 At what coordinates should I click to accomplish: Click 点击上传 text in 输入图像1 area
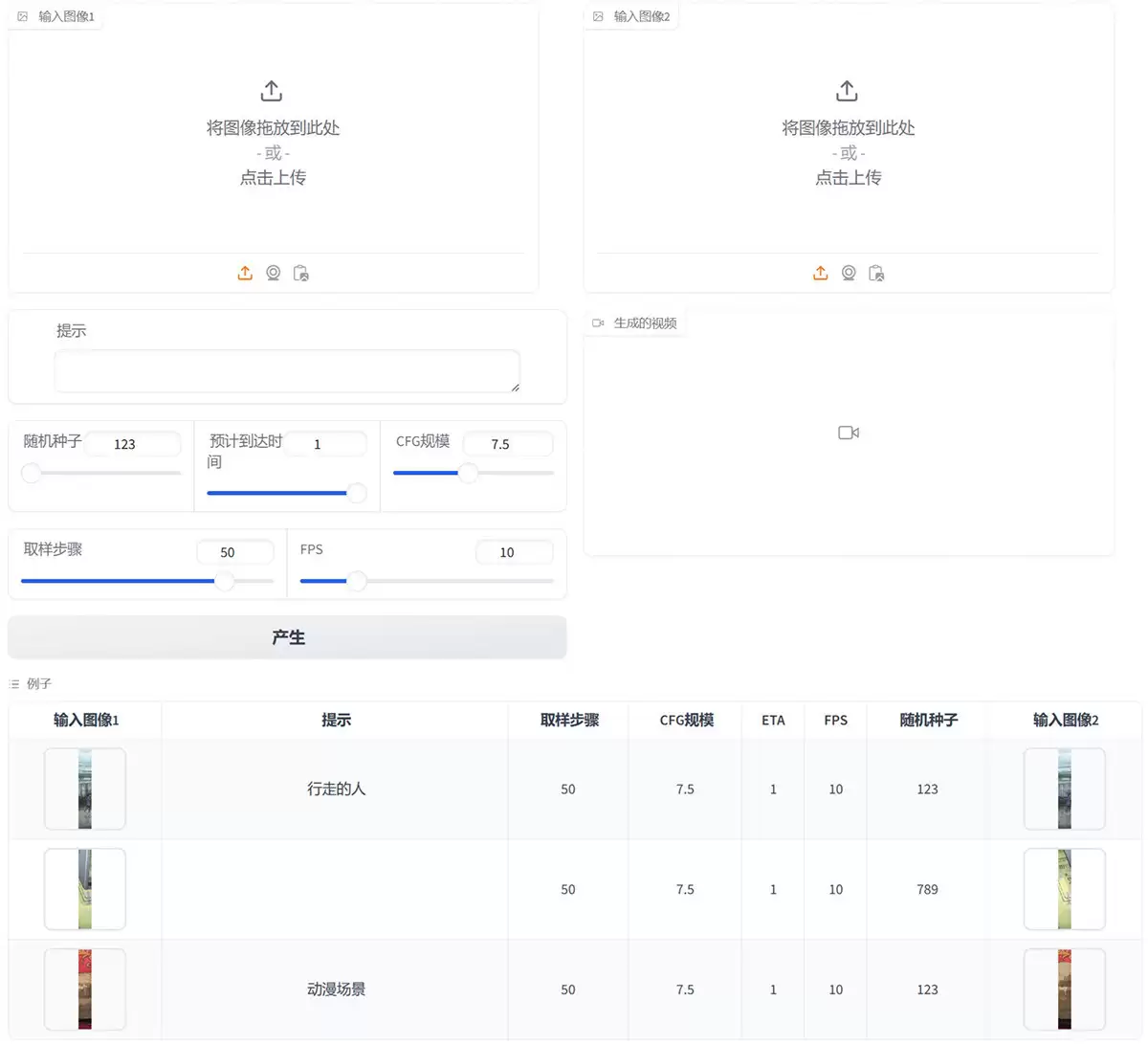273,177
